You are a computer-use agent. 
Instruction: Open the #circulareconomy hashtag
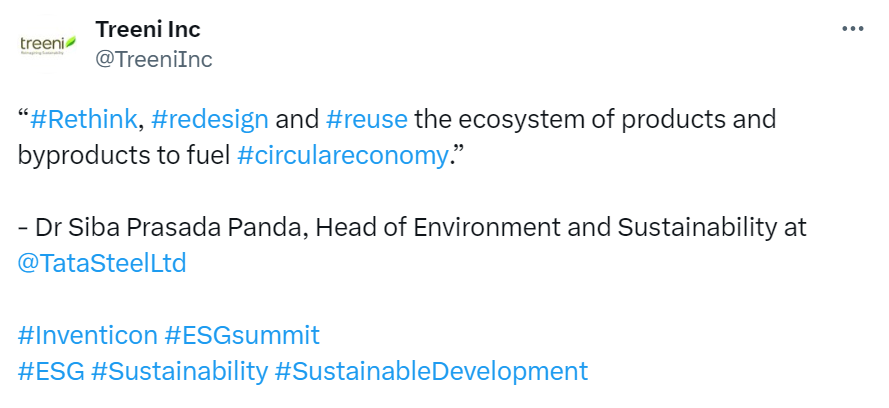(342, 156)
